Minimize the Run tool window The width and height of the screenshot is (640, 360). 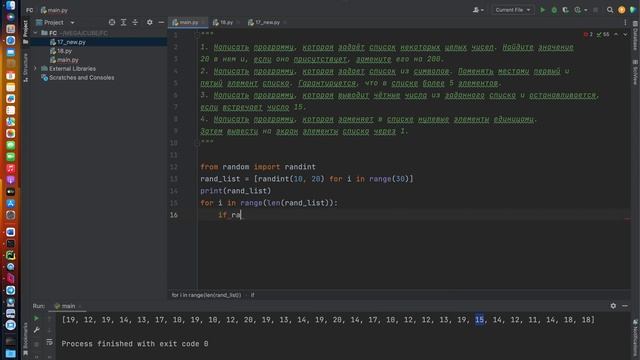pyautogui.click(x=625, y=305)
